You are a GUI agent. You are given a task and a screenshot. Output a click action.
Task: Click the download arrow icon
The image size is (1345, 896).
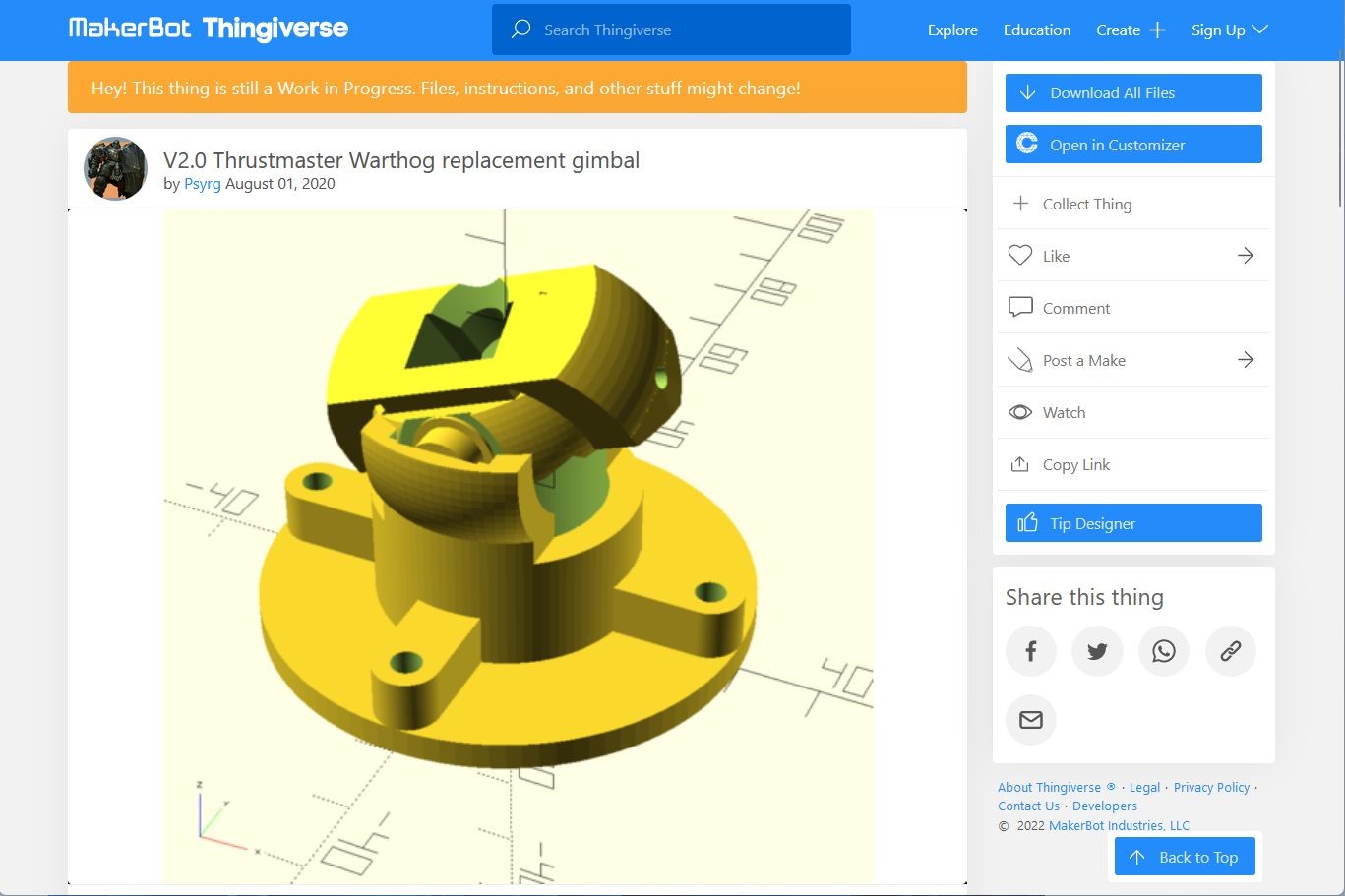pos(1027,92)
